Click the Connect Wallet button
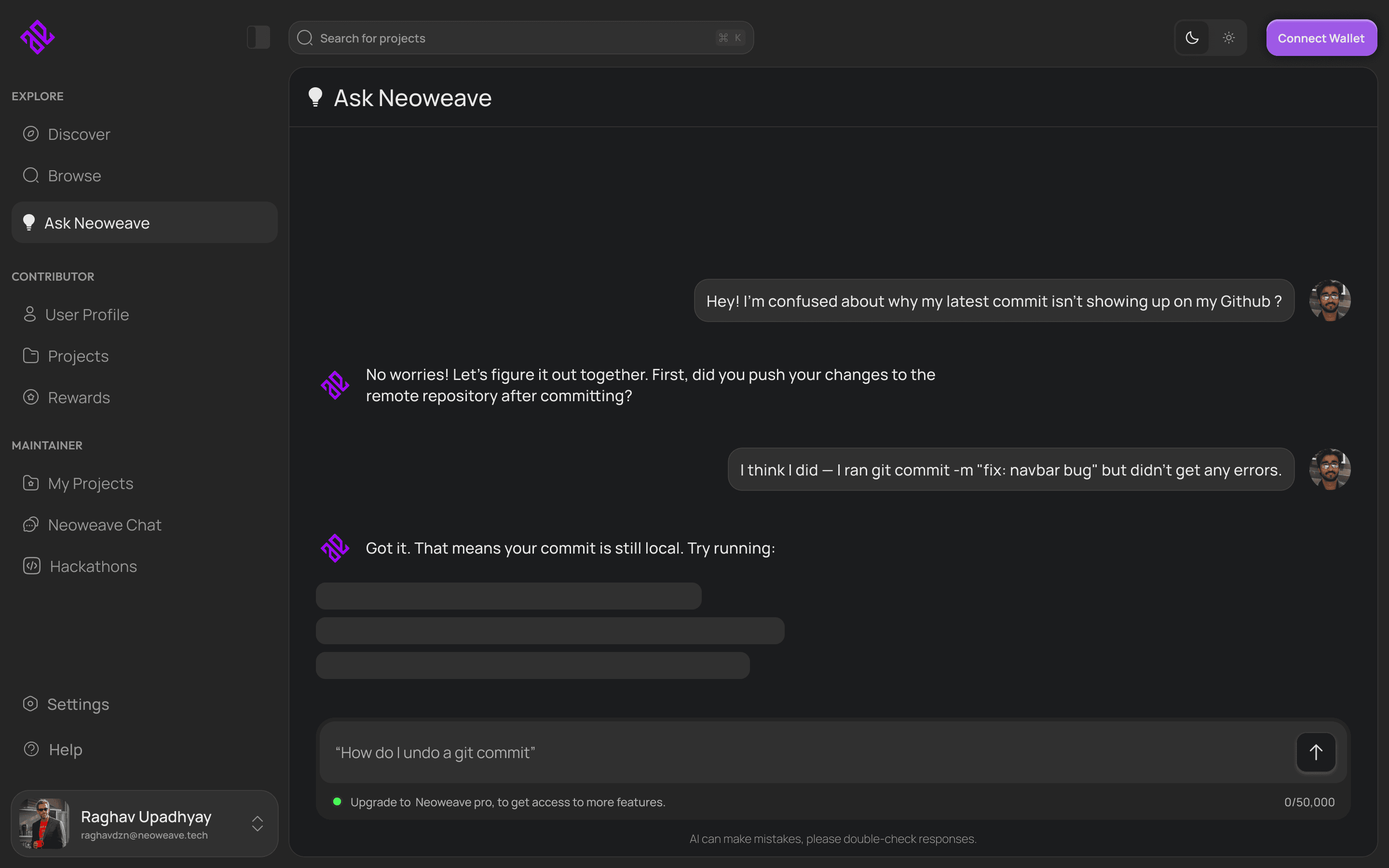 1321,38
